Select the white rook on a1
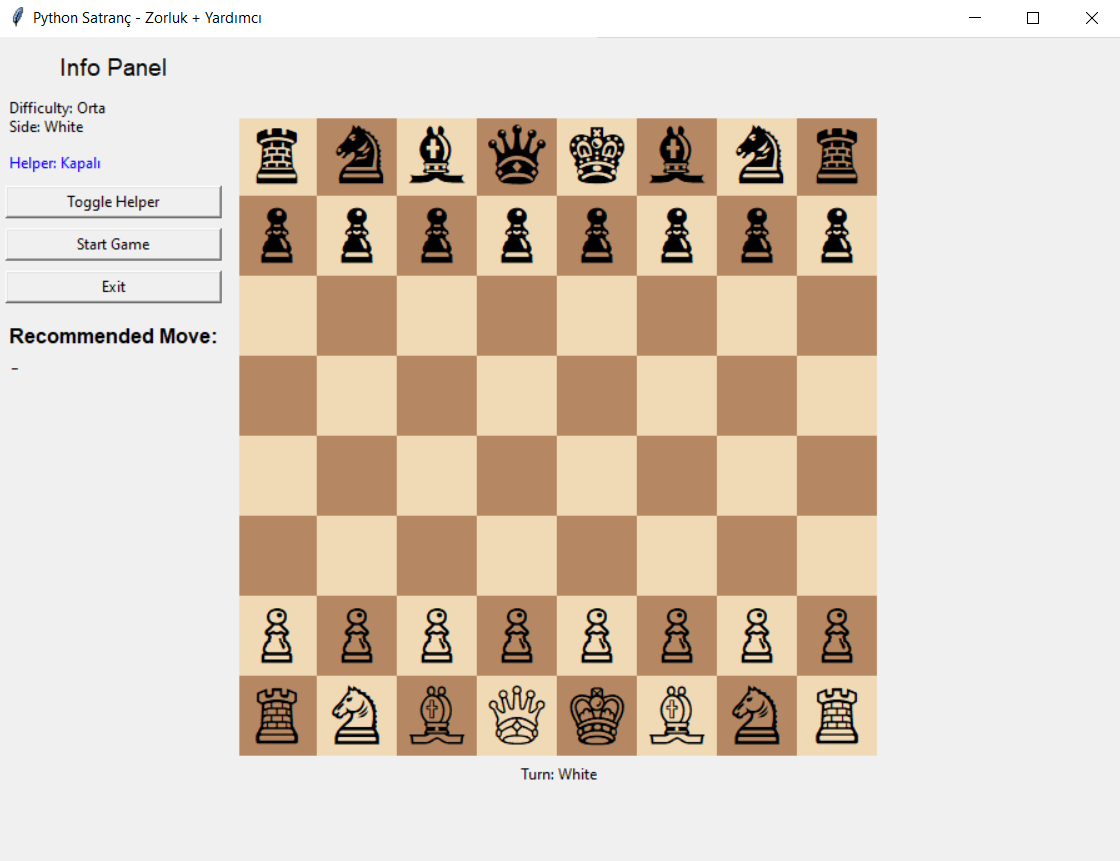This screenshot has width=1120, height=861. pyautogui.click(x=277, y=716)
